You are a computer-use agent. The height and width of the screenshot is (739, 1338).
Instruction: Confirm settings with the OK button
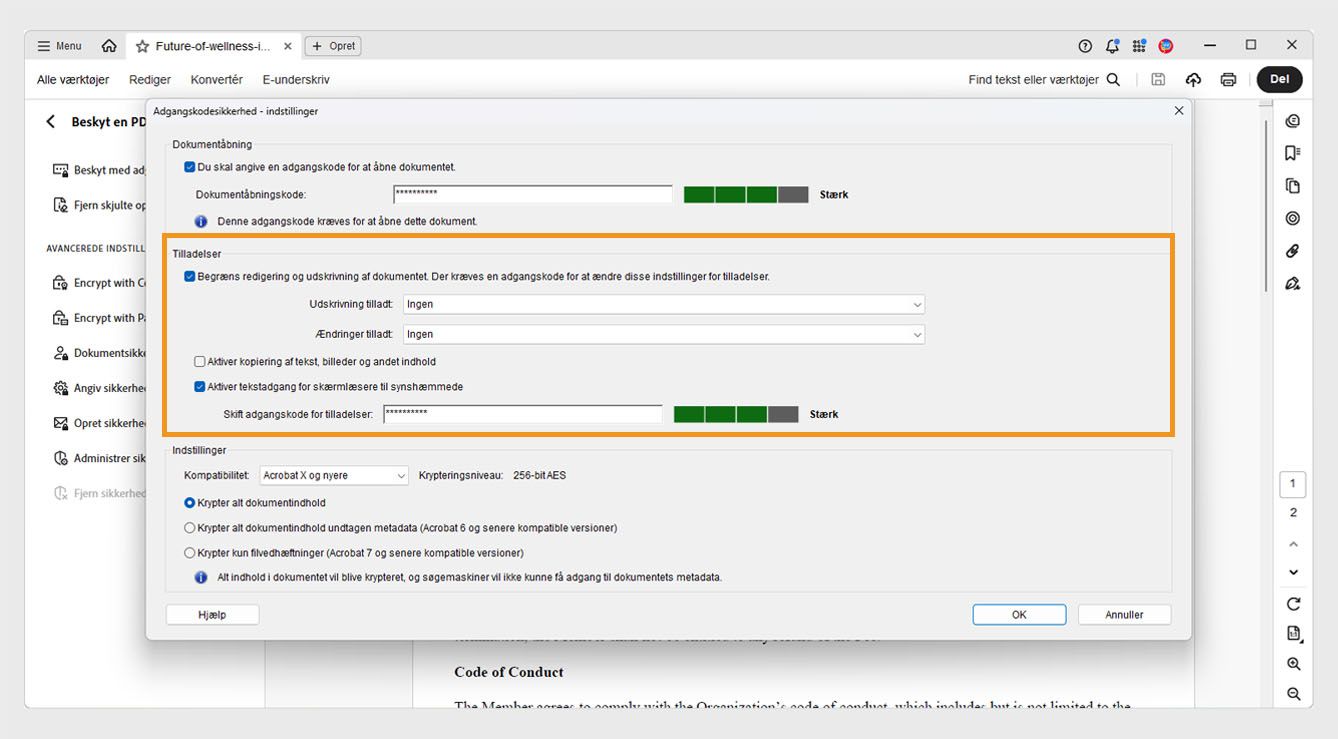(x=1019, y=614)
